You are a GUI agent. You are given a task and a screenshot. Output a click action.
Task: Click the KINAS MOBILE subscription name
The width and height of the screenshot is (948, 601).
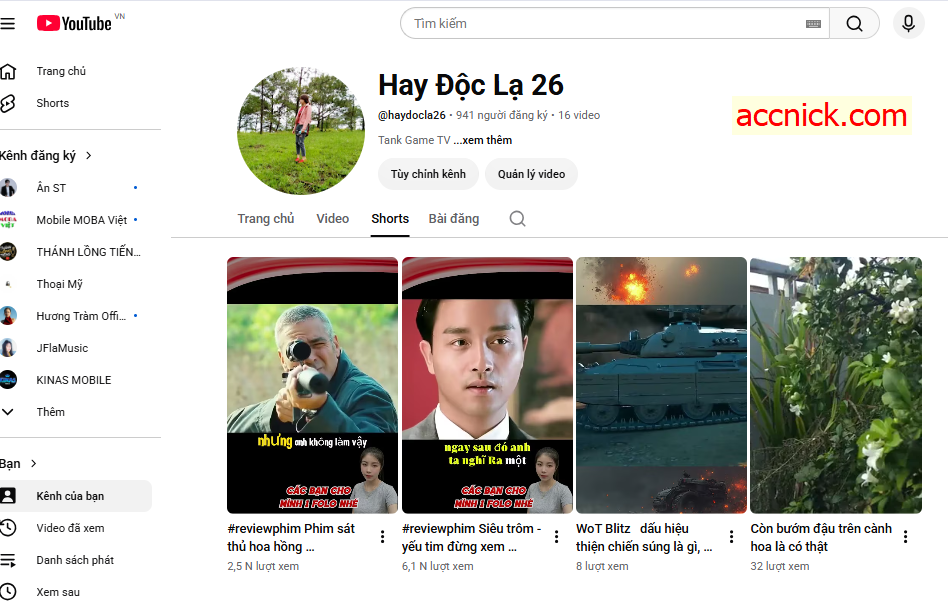74,380
